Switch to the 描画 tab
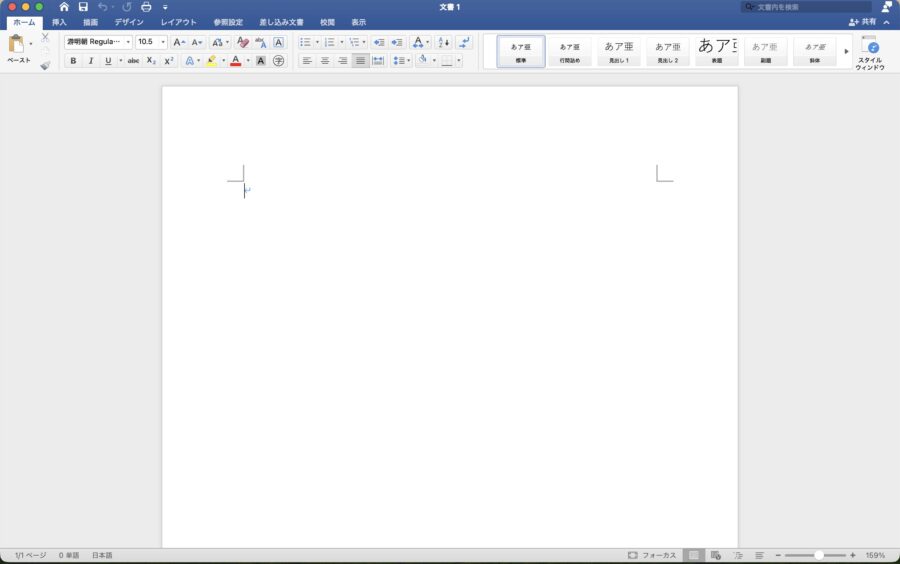This screenshot has width=900, height=564. [x=90, y=22]
